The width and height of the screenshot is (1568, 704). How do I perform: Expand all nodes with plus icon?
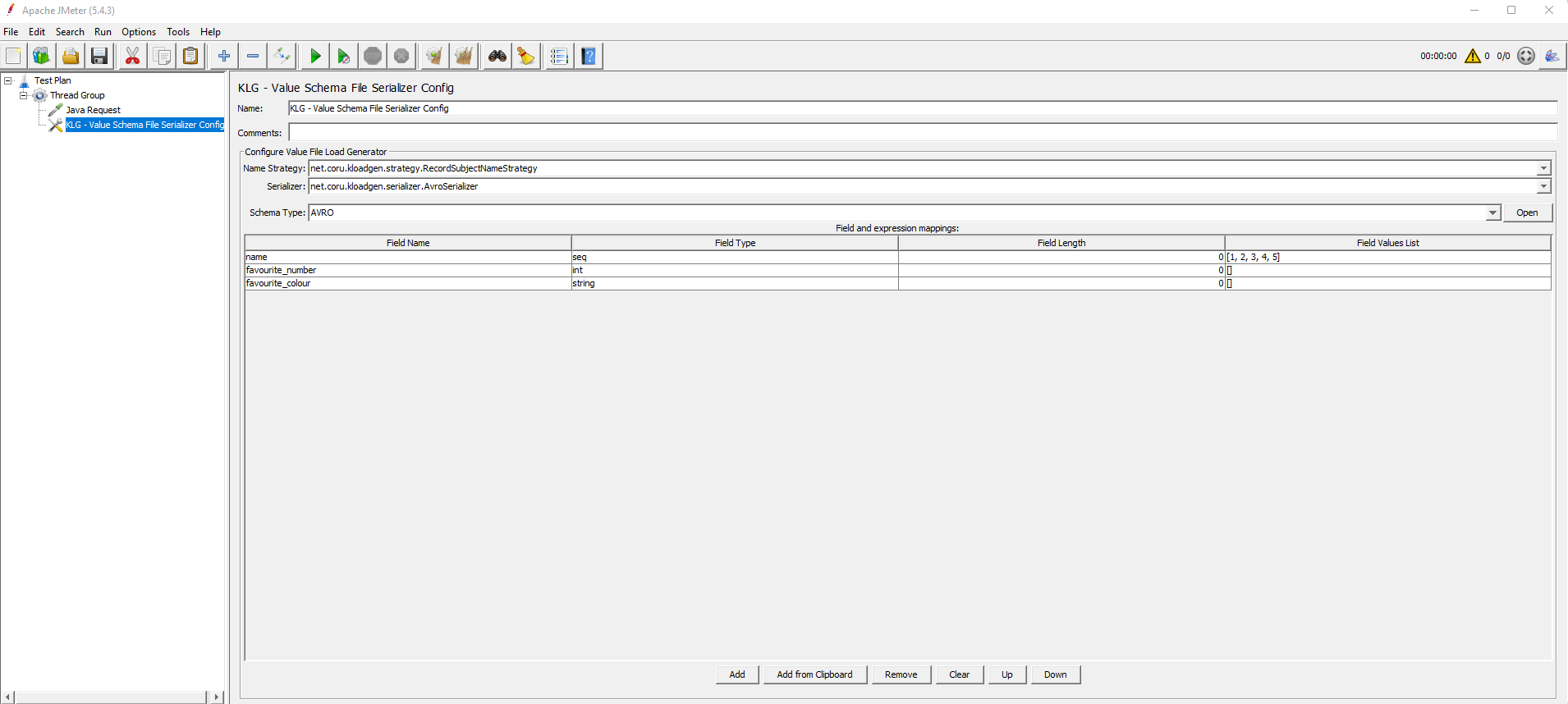pos(223,56)
